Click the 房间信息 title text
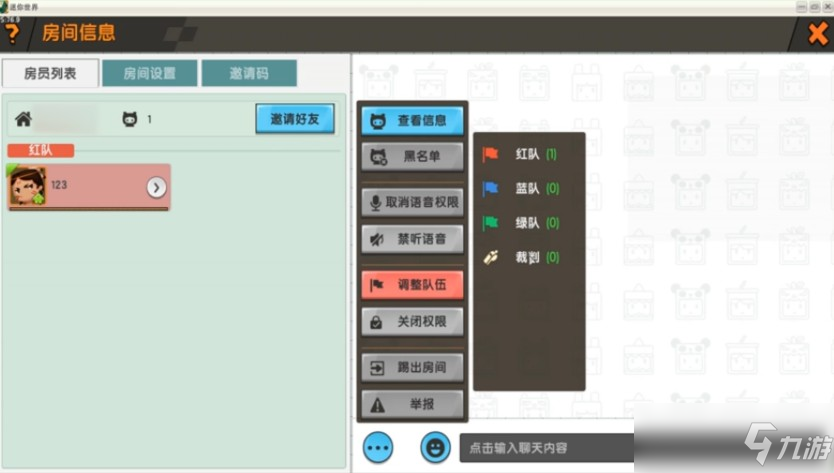Screen dimensions: 834x473 click(x=79, y=33)
